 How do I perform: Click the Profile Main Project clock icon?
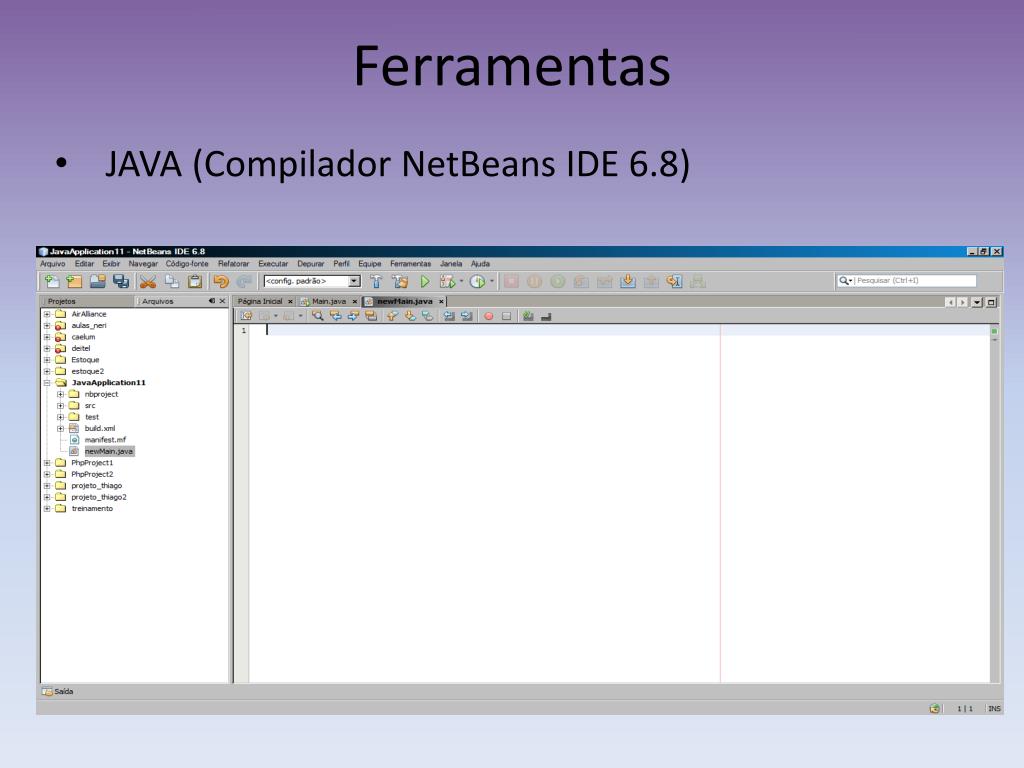point(477,281)
